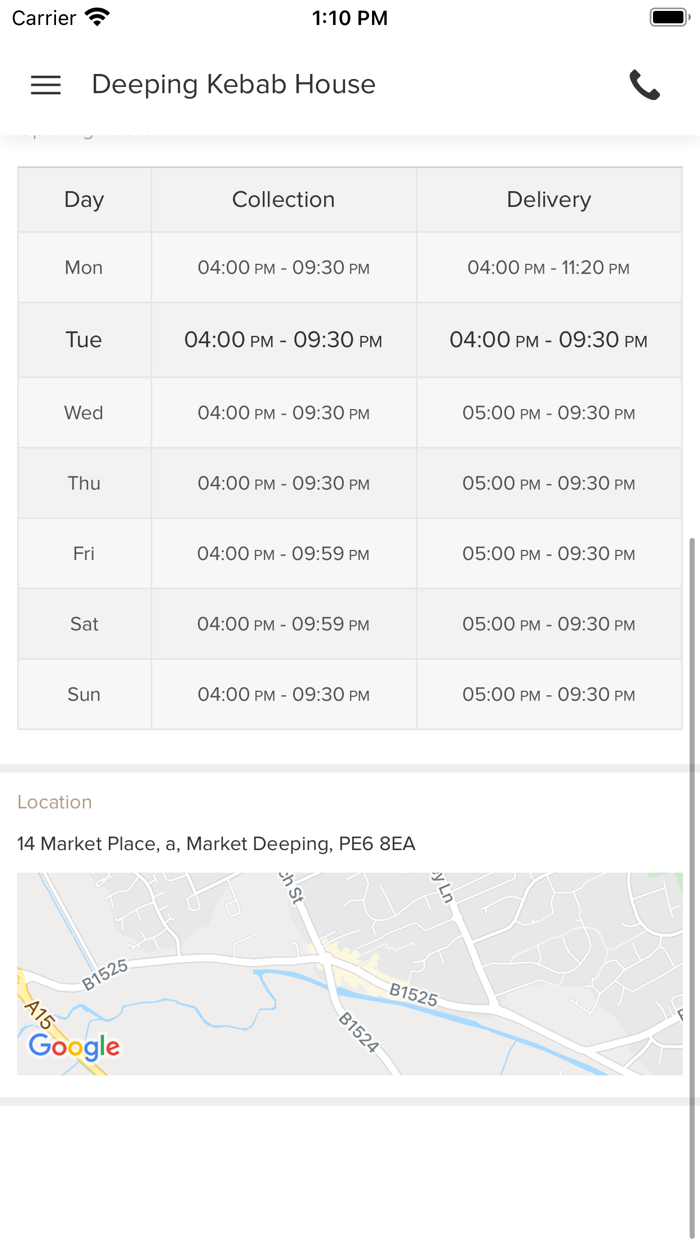Viewport: 700px width, 1244px height.
Task: Tap the Location section label
Action: click(54, 802)
